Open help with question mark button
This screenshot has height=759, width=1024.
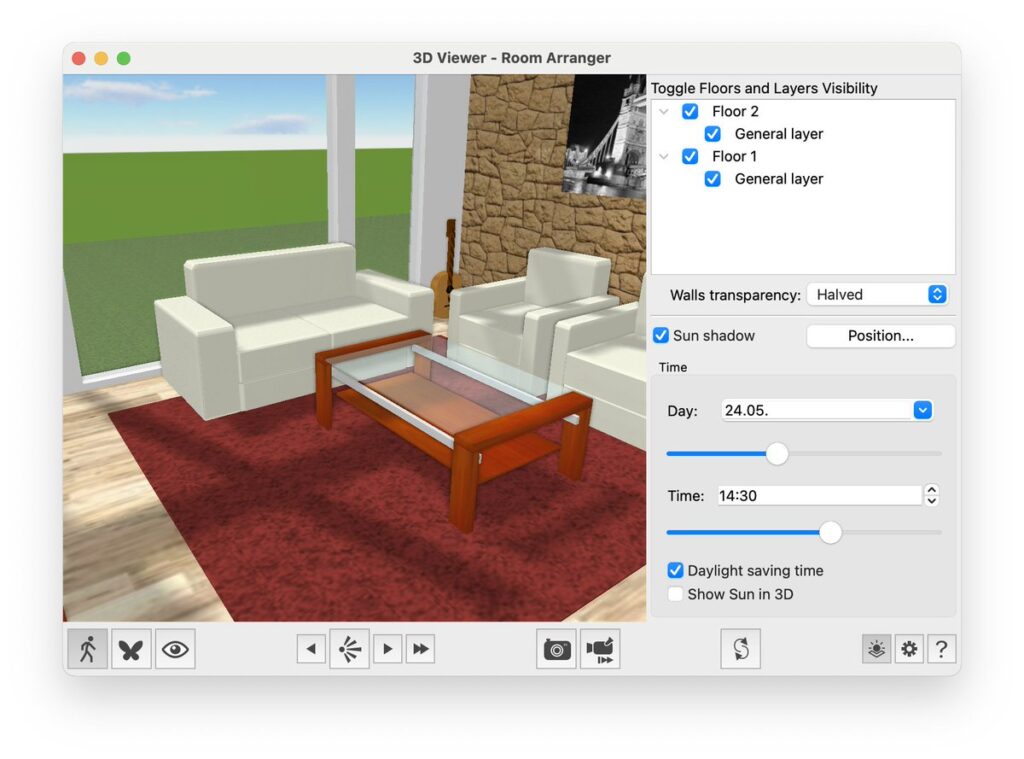click(x=941, y=649)
